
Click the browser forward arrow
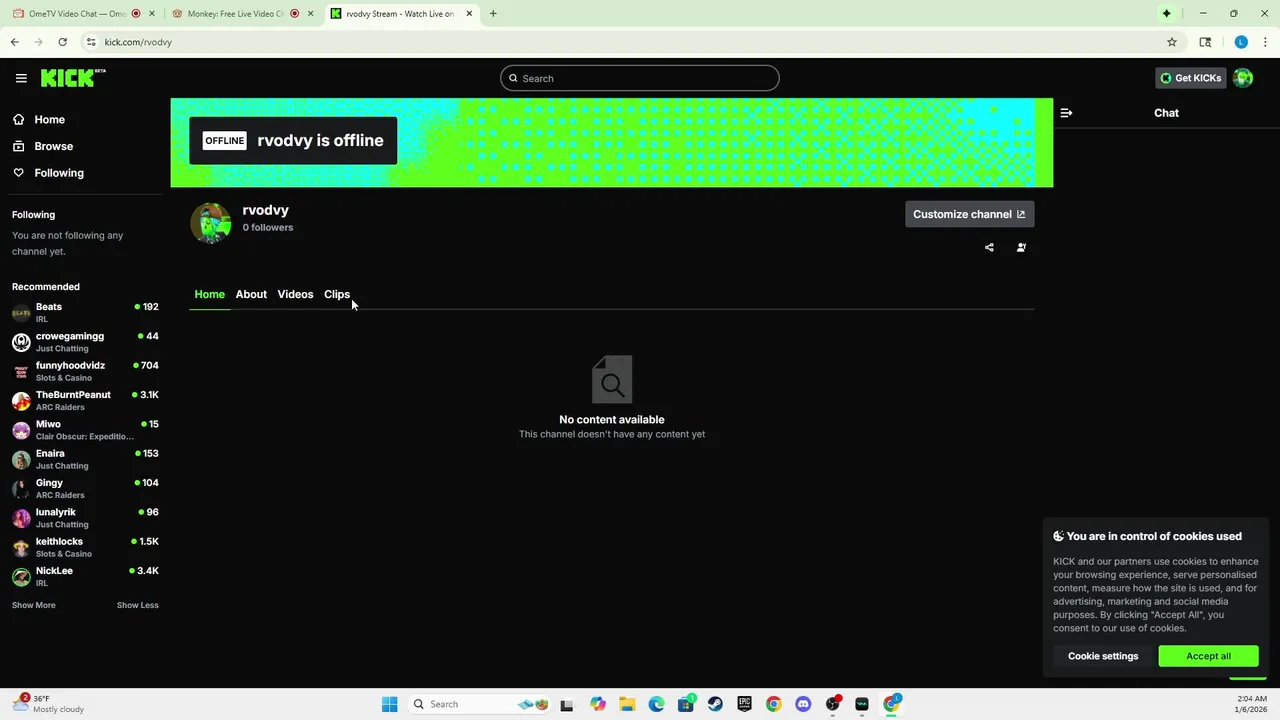38,42
